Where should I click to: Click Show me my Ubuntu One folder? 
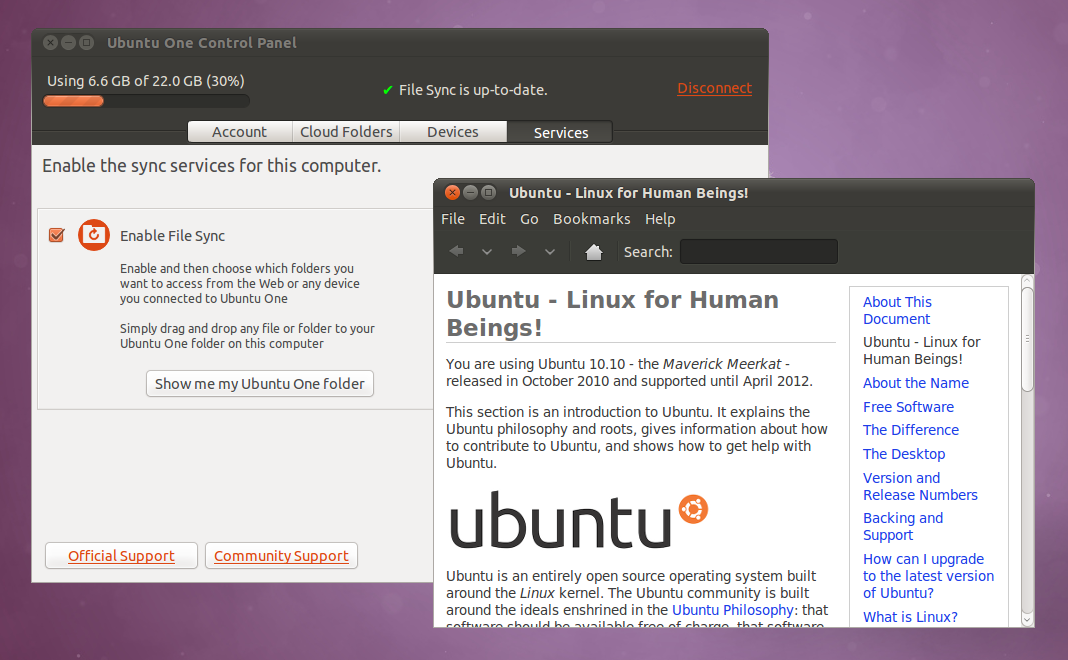point(260,383)
